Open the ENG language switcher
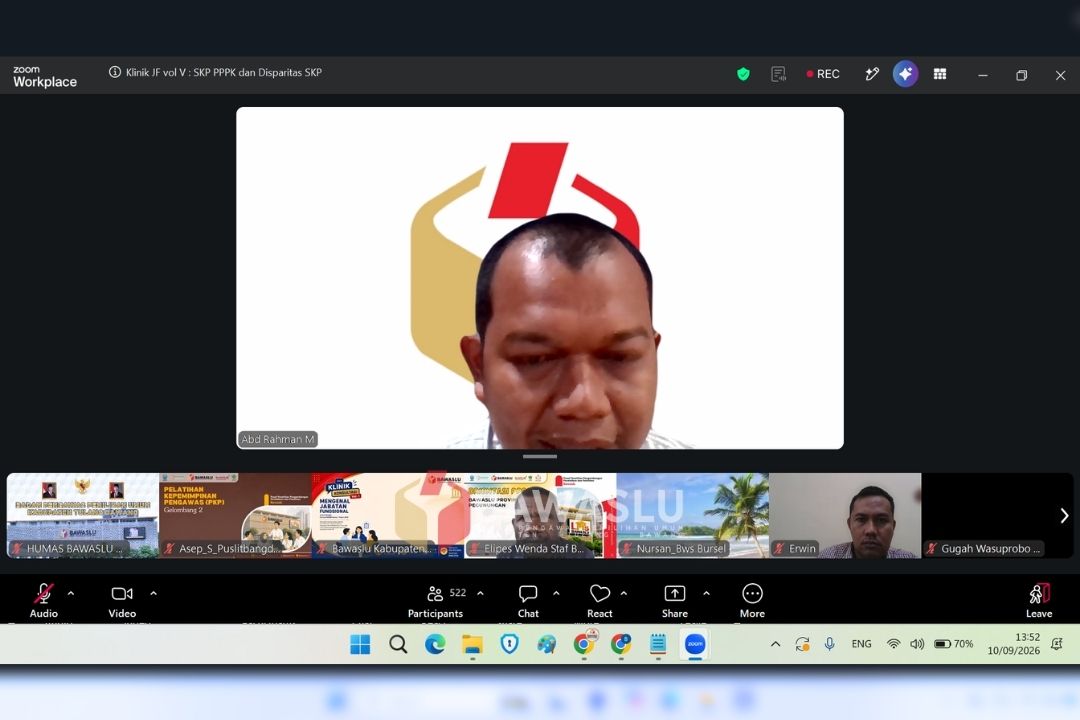1080x720 pixels. coord(861,644)
